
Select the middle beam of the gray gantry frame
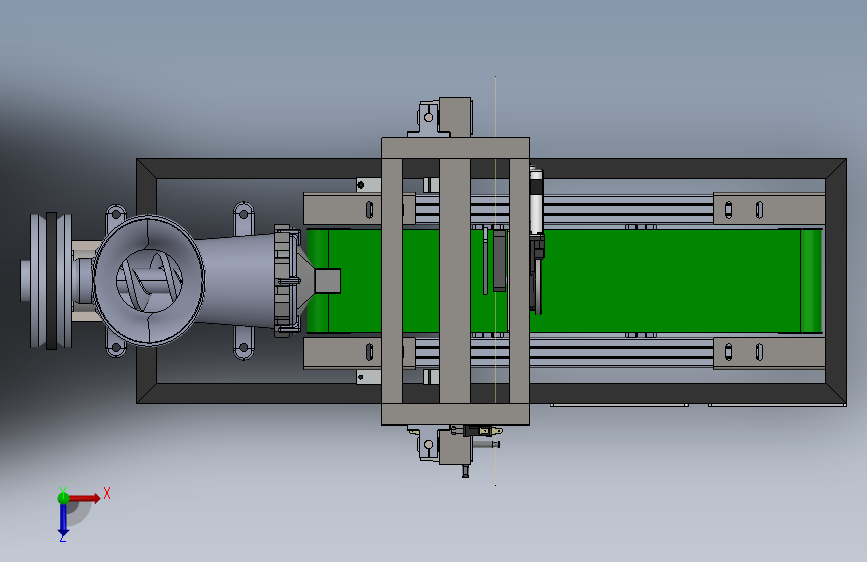click(455, 281)
